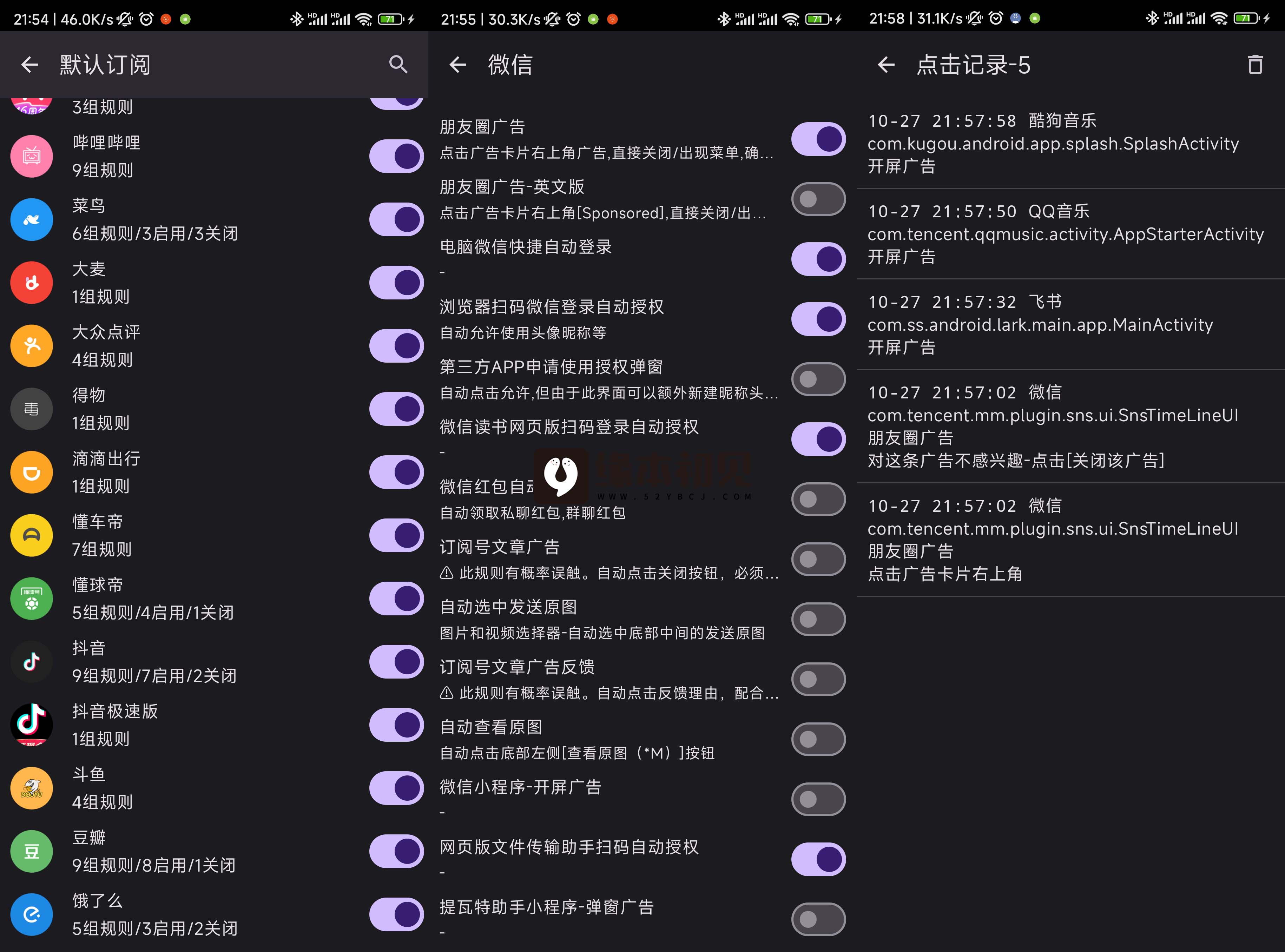Enable 自动选中发送原图 switch

tap(818, 620)
